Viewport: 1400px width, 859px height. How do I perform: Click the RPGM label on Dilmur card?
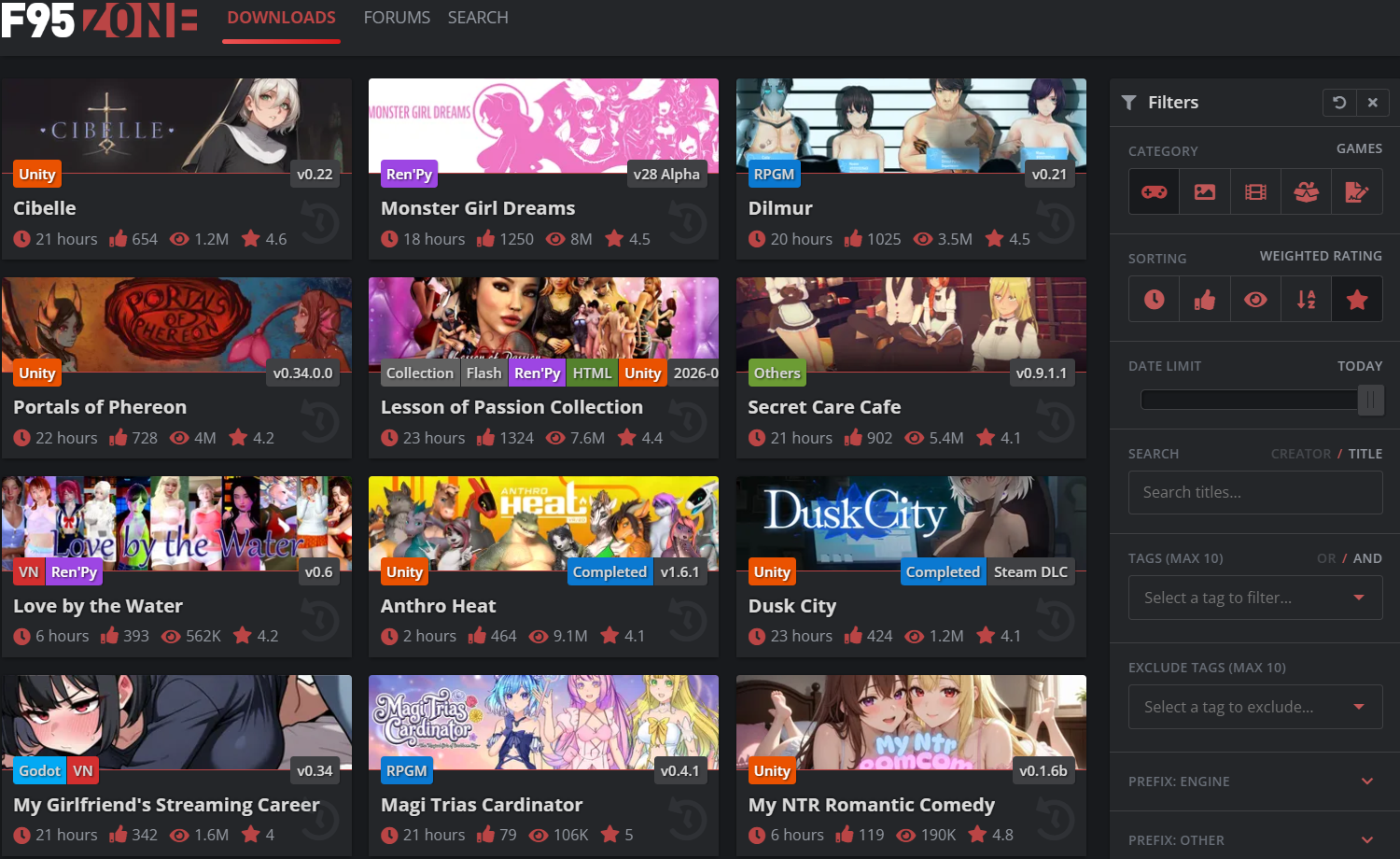pos(774,175)
